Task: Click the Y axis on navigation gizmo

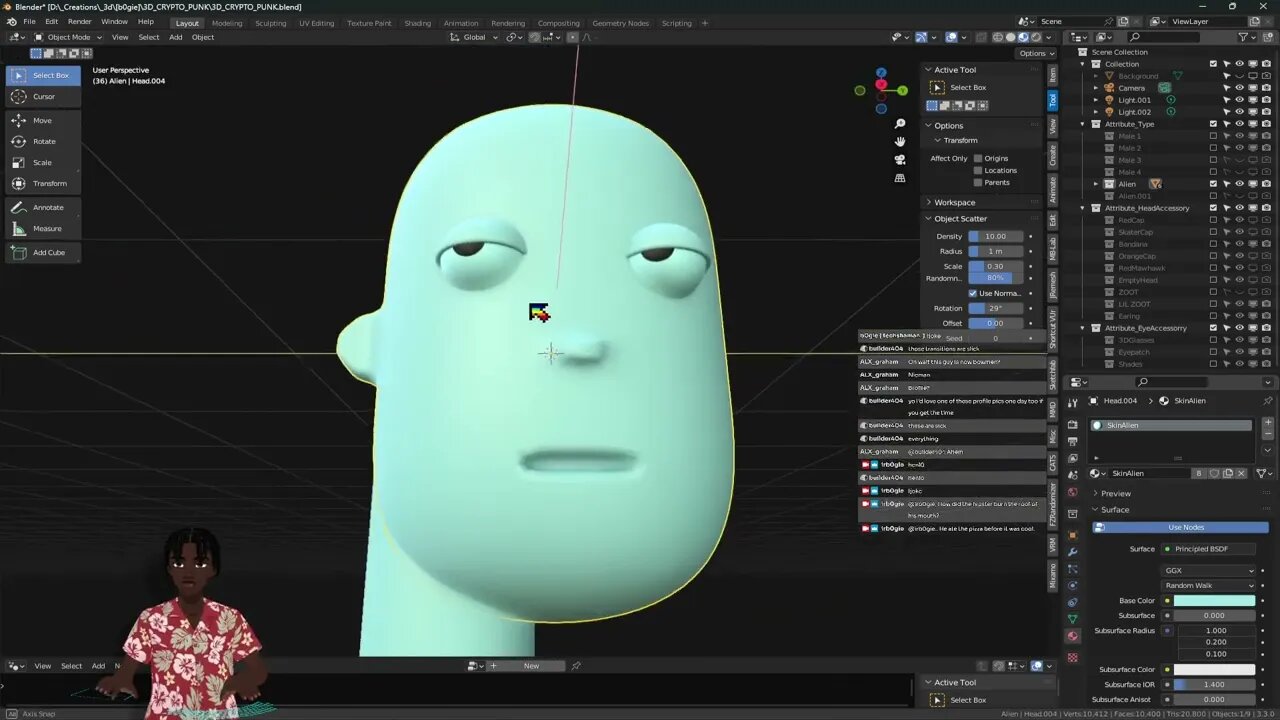Action: (902, 90)
